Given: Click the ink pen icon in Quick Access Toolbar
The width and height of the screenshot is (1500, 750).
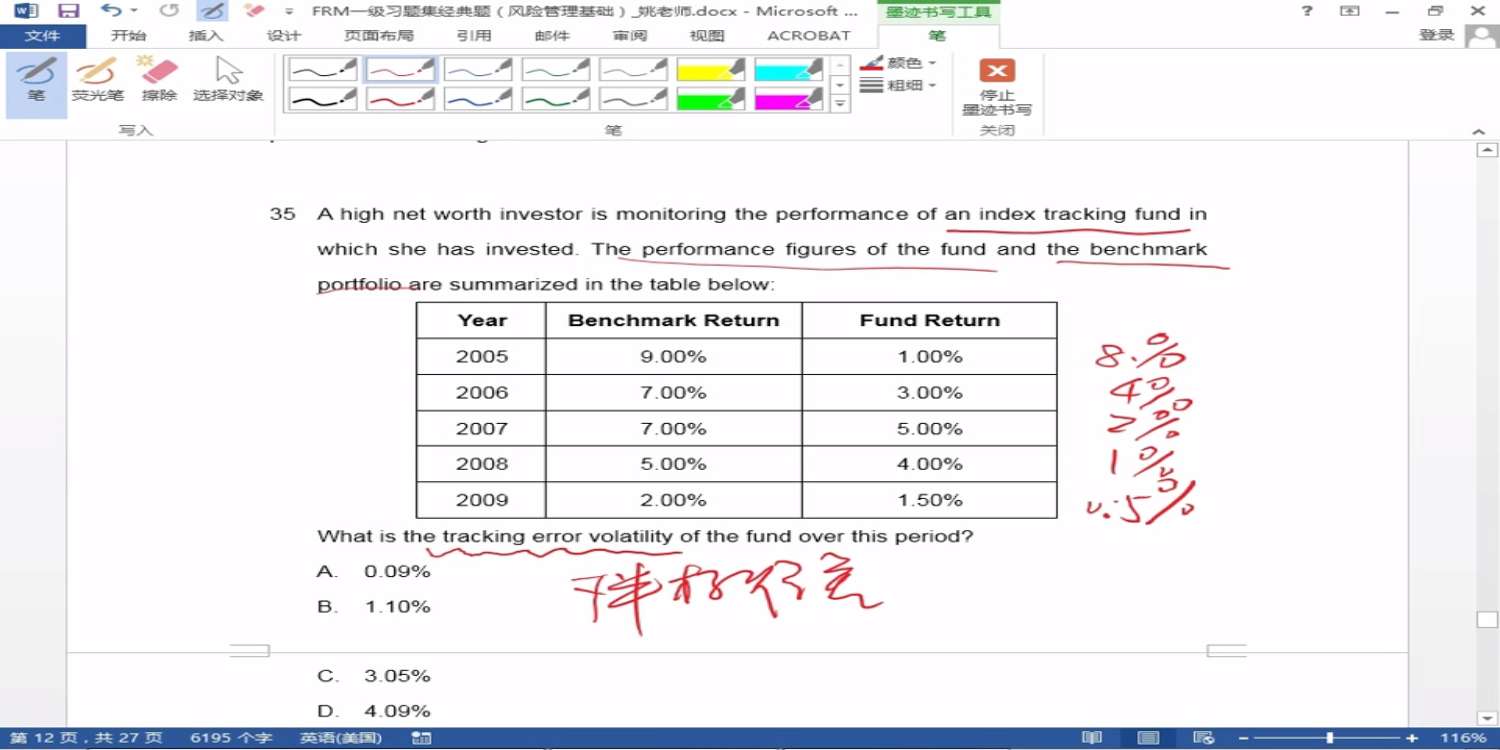Looking at the screenshot, I should pos(212,11).
